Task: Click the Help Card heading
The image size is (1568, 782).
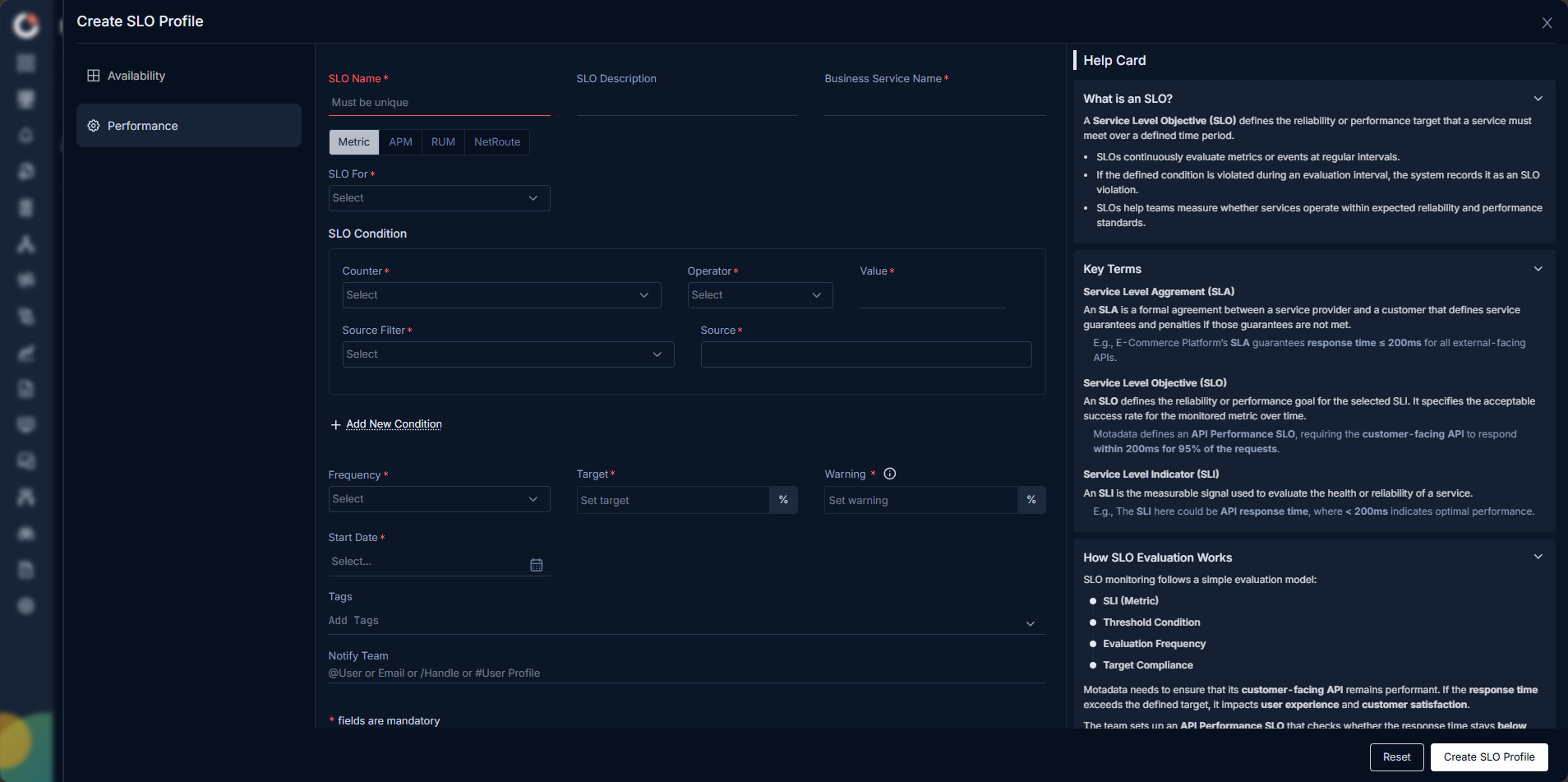Action: (x=1114, y=60)
